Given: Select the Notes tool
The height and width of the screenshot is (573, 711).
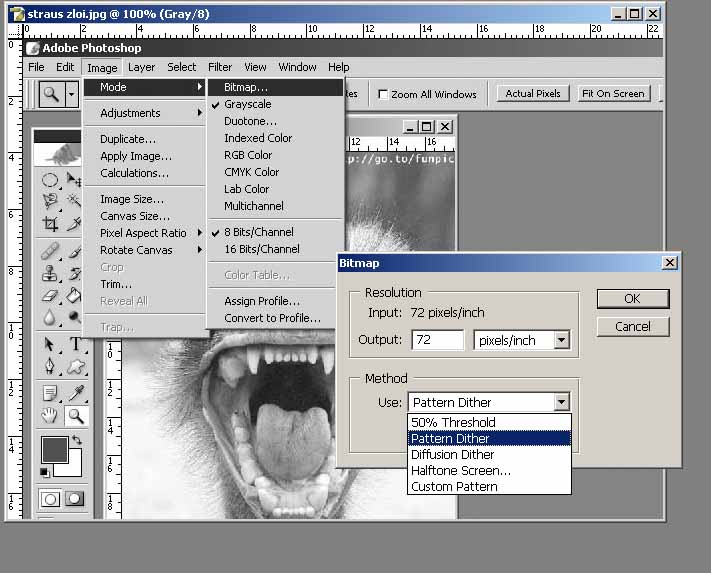Looking at the screenshot, I should tap(50, 393).
